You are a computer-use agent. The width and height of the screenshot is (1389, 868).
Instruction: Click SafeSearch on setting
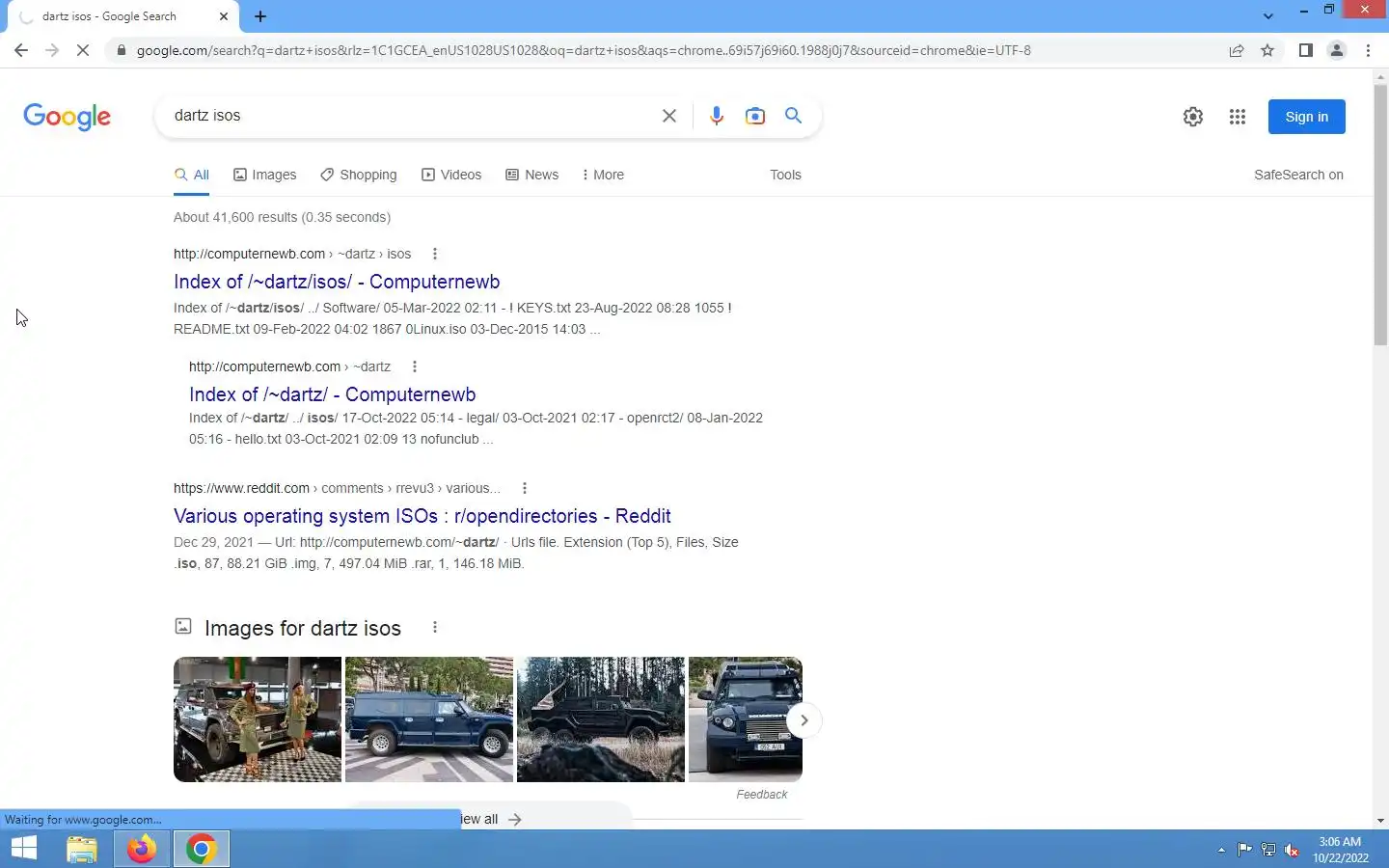[x=1298, y=175]
